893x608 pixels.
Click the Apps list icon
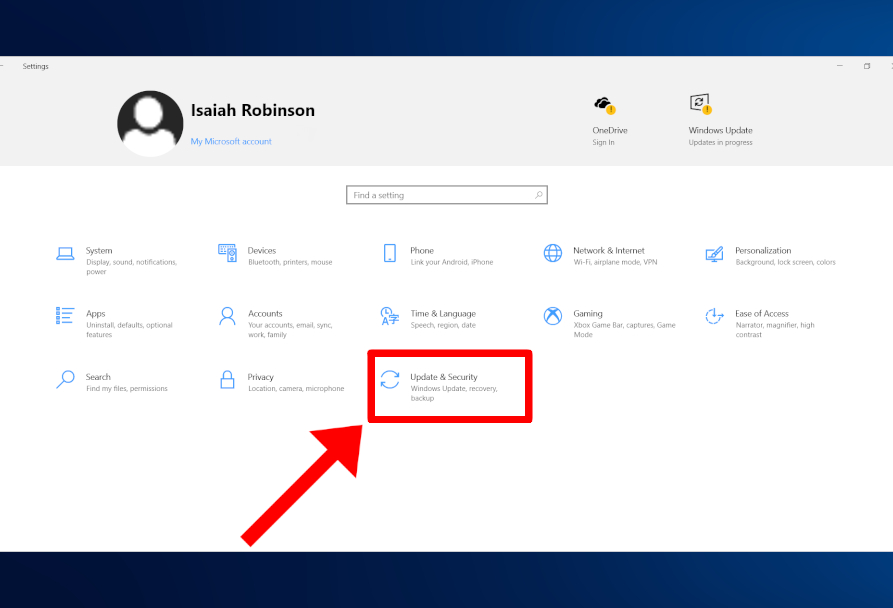pos(65,316)
